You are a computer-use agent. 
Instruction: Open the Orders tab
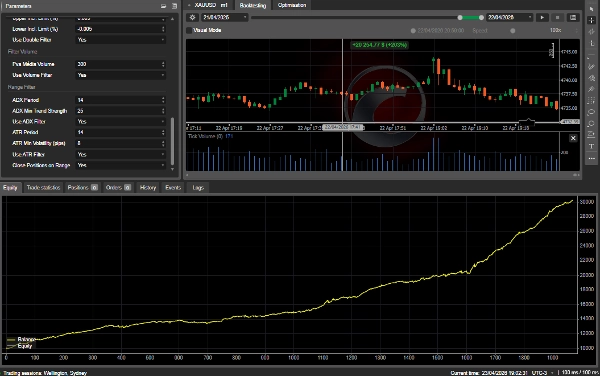(x=118, y=187)
